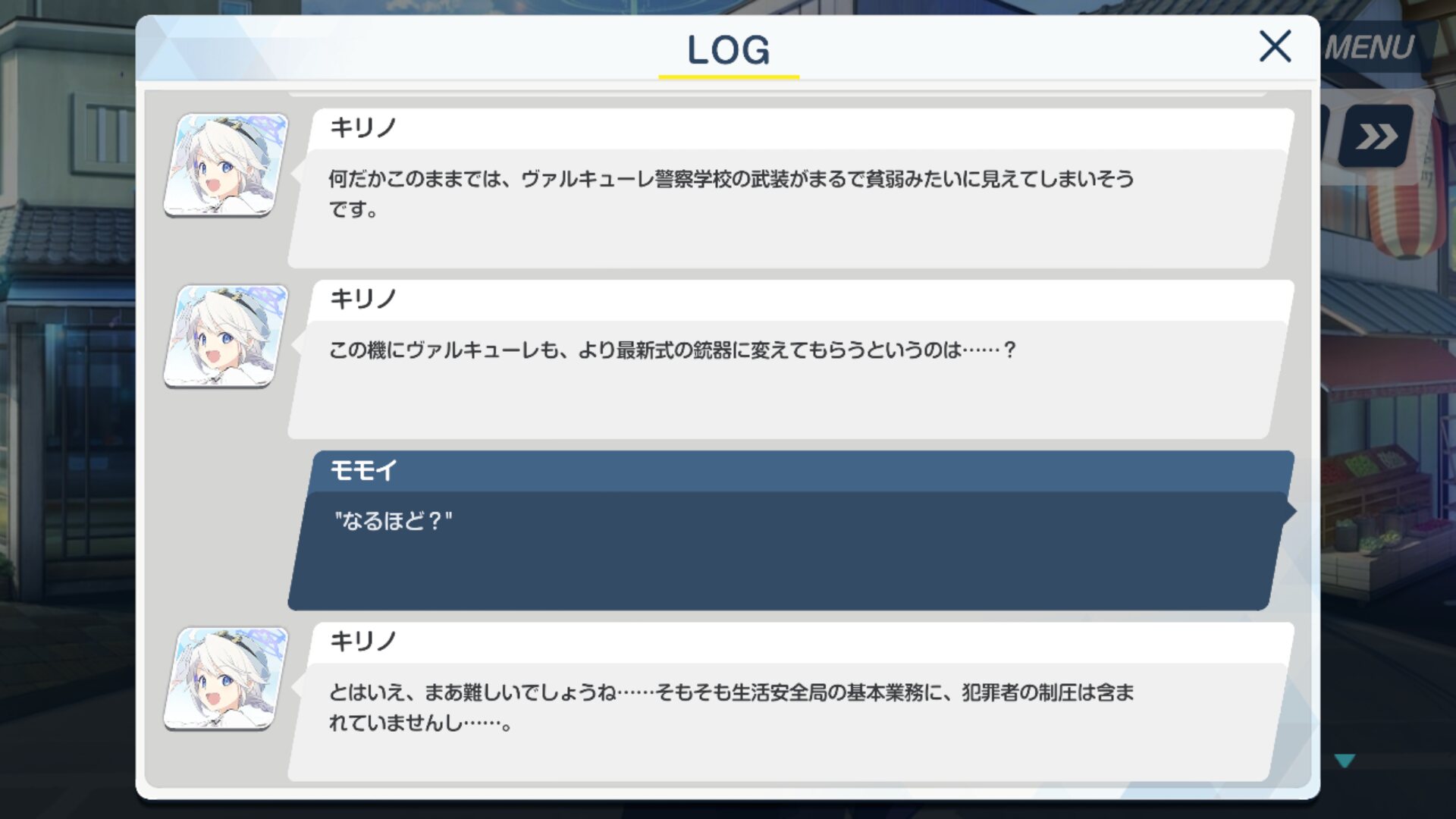Click Kirino's avatar beside the ヴァルキューレ警察学校 message
The width and height of the screenshot is (1456, 819).
tap(226, 165)
